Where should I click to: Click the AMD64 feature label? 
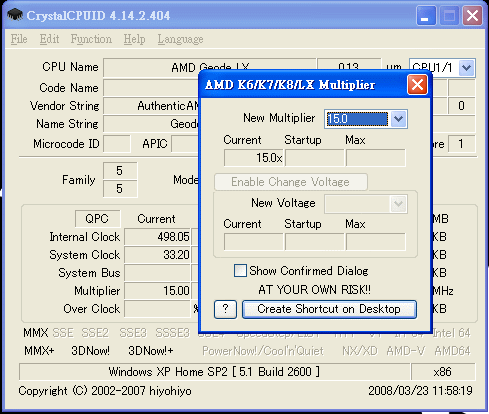coord(452,351)
